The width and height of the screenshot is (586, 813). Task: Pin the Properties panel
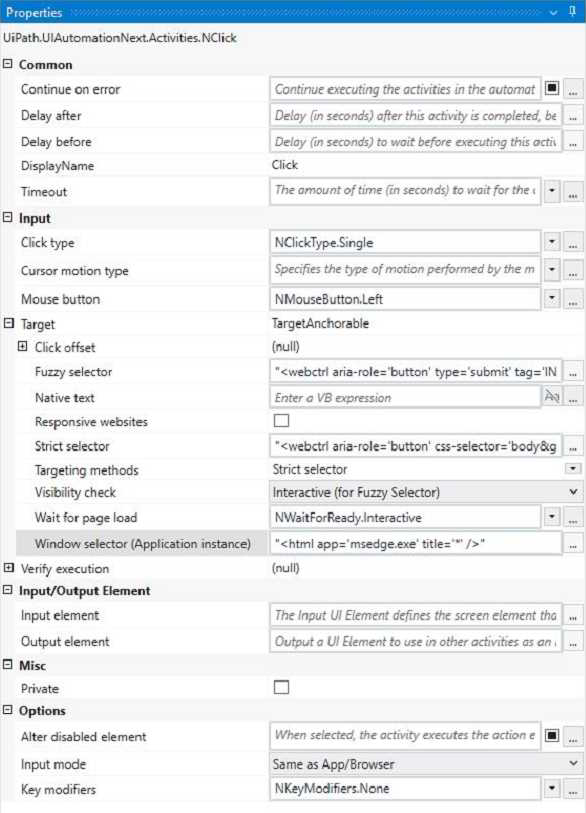572,11
